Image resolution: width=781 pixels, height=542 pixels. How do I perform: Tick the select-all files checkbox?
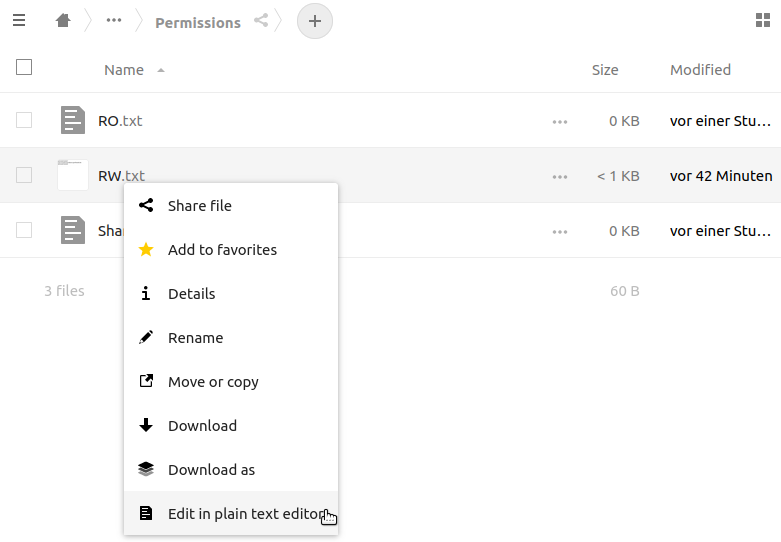pos(24,68)
